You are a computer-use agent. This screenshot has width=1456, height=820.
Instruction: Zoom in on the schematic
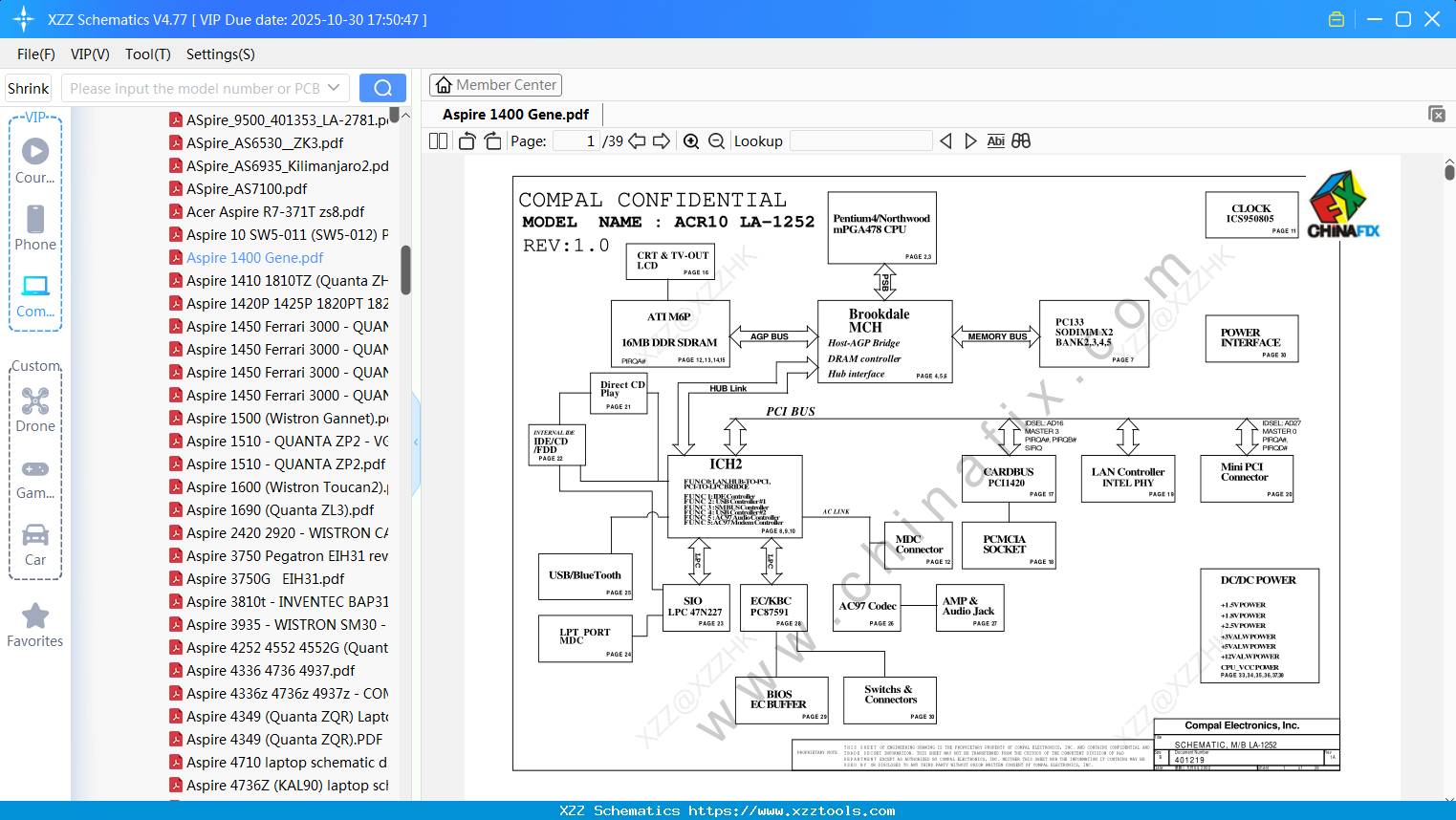(691, 141)
